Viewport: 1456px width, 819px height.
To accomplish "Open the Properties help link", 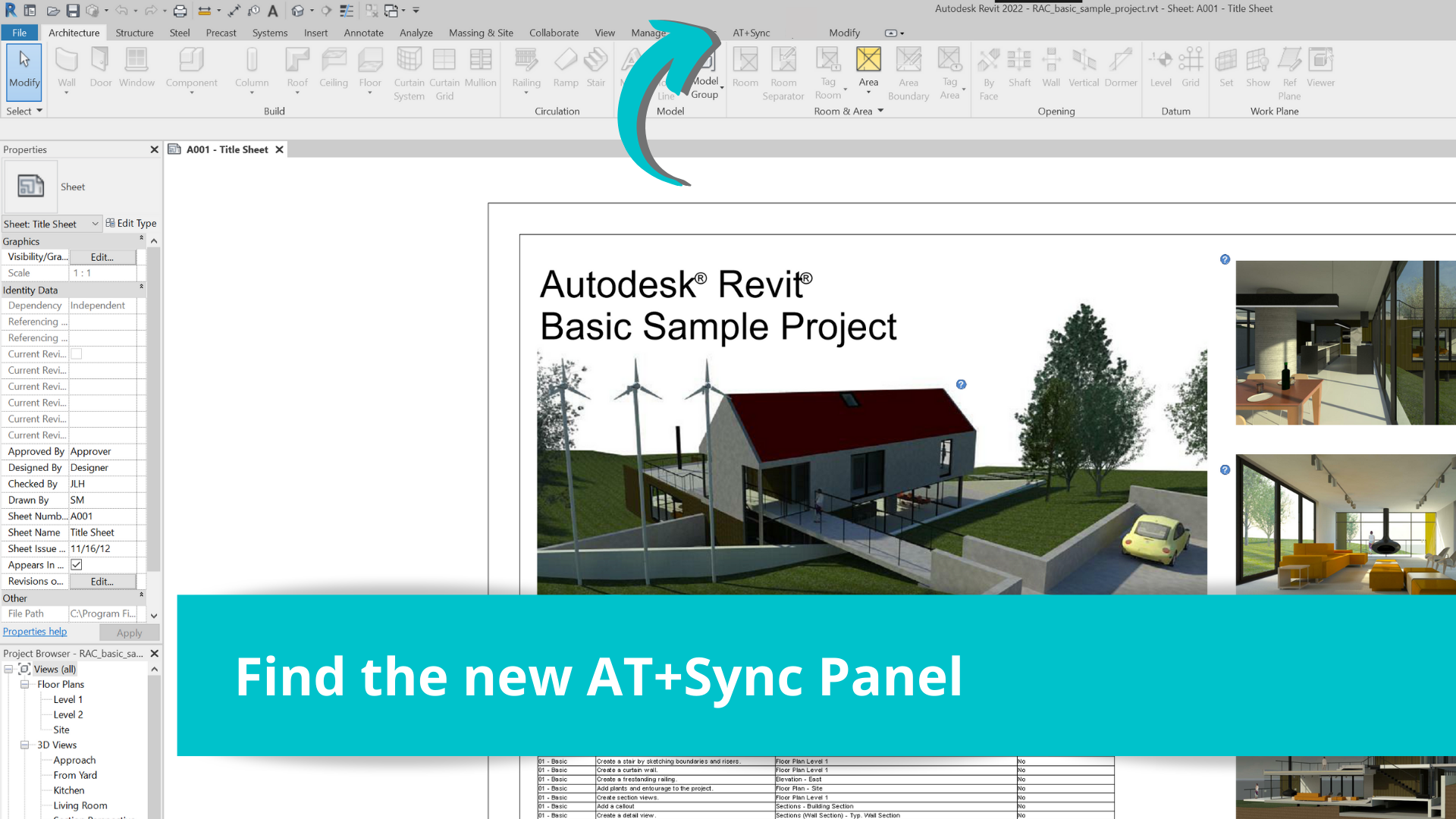I will pos(35,632).
